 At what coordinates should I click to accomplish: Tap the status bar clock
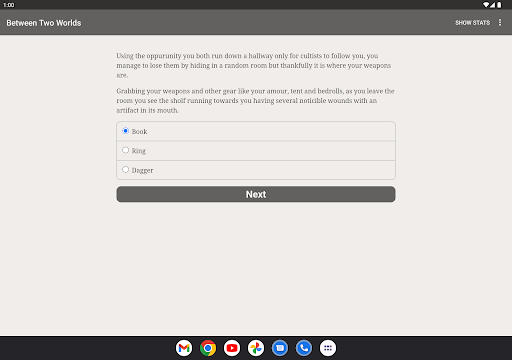pos(9,5)
